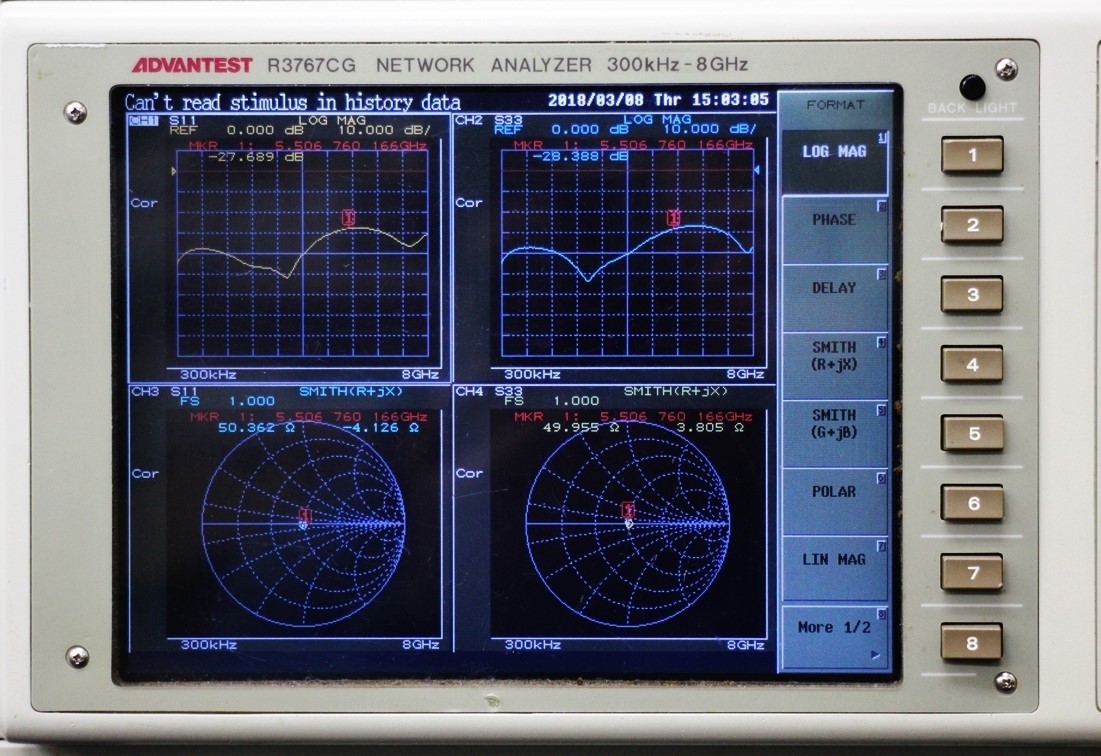Click the 3.805 Ω reactance reading

pyautogui.click(x=709, y=427)
